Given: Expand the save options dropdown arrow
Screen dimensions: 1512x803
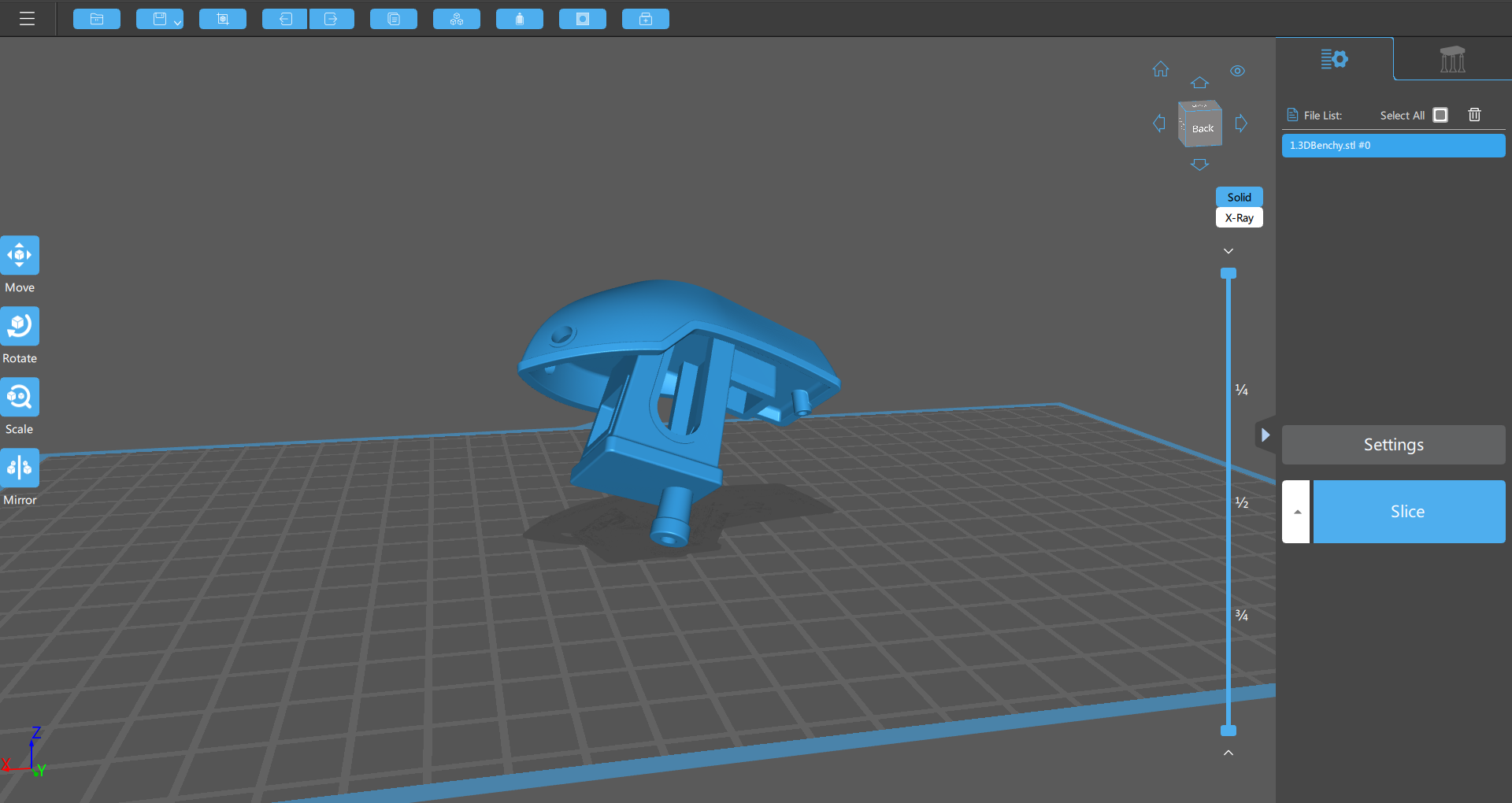Looking at the screenshot, I should click(178, 23).
